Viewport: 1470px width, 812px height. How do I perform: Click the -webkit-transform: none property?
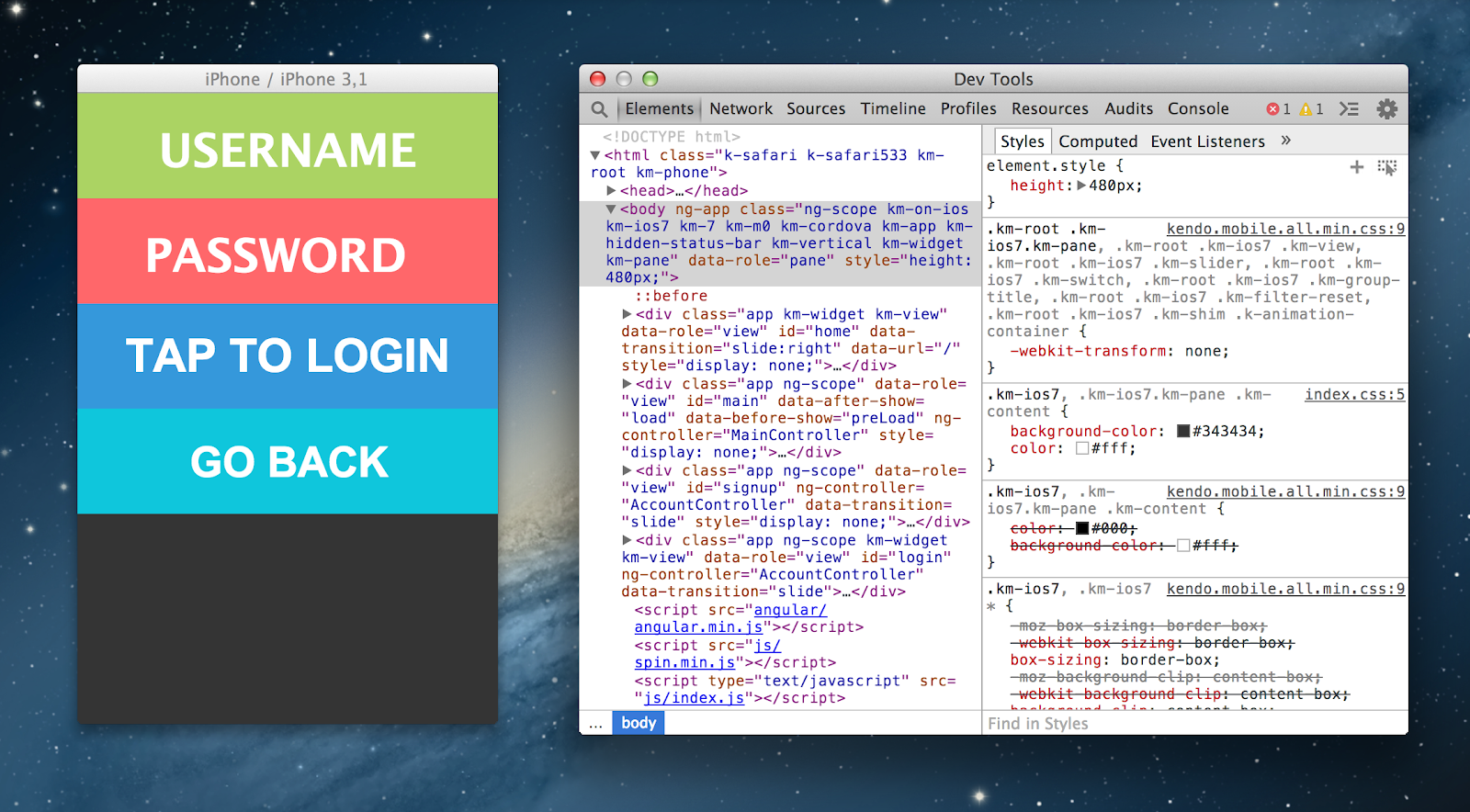click(1119, 351)
